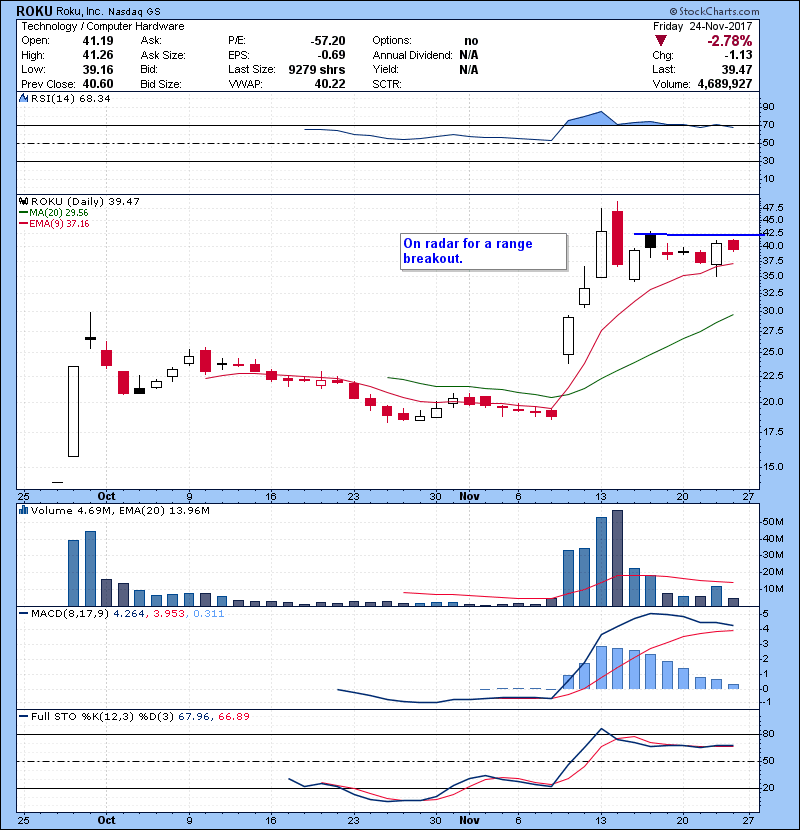Click the 'On radar for a range breakout.' annotation

483,251
